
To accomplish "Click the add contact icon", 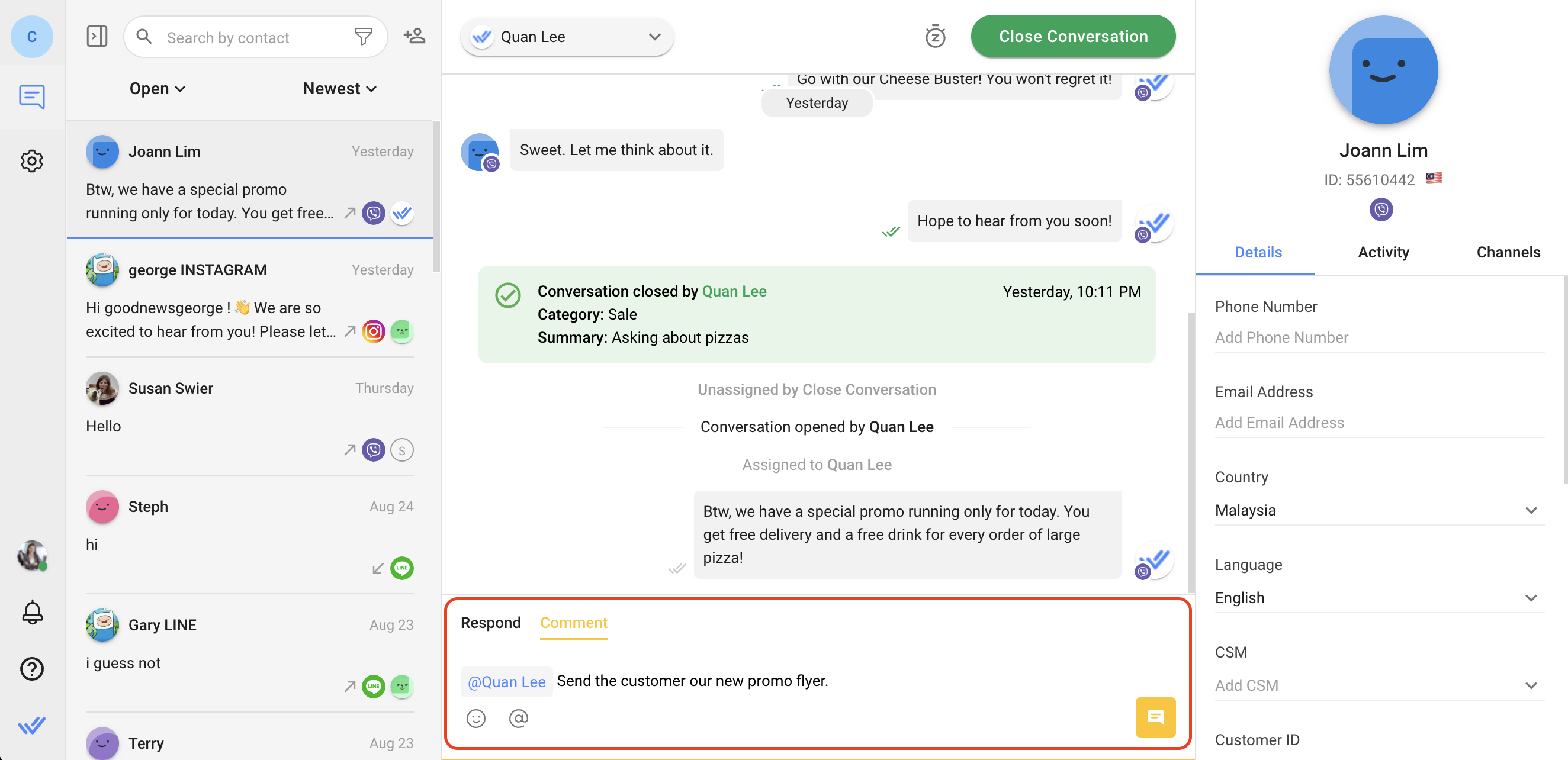I will (x=415, y=37).
